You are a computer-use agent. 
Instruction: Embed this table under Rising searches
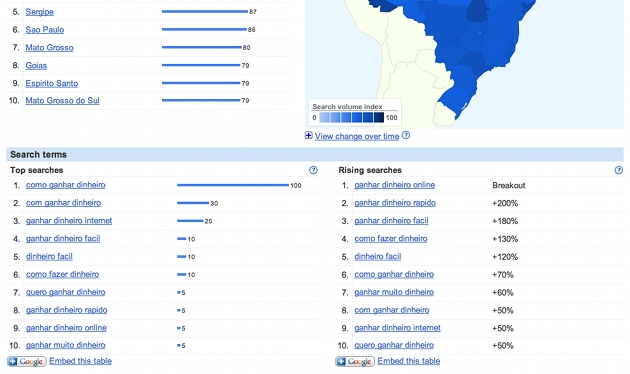pyautogui.click(x=409, y=361)
